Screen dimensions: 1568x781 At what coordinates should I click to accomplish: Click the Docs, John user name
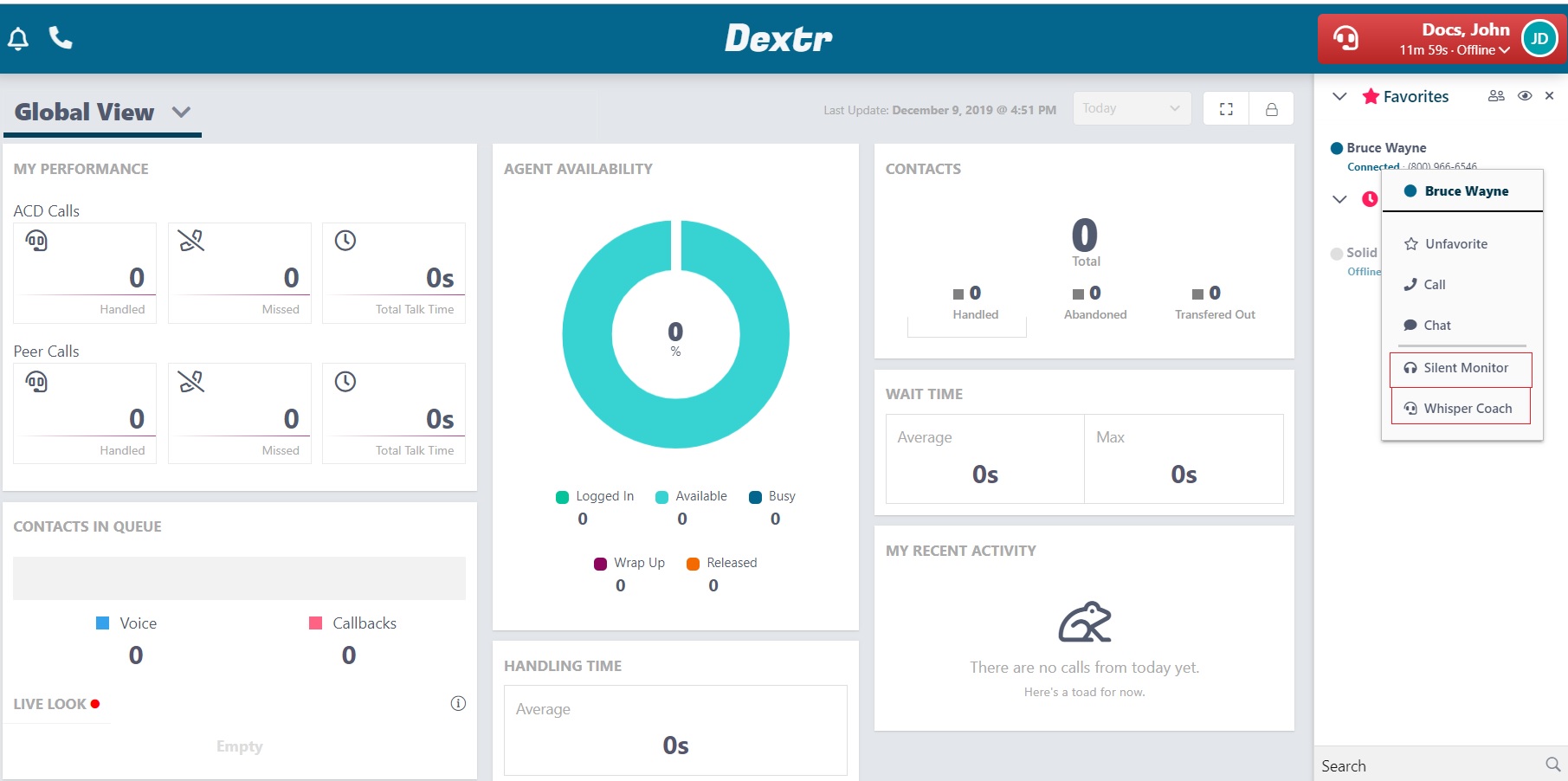click(x=1466, y=29)
